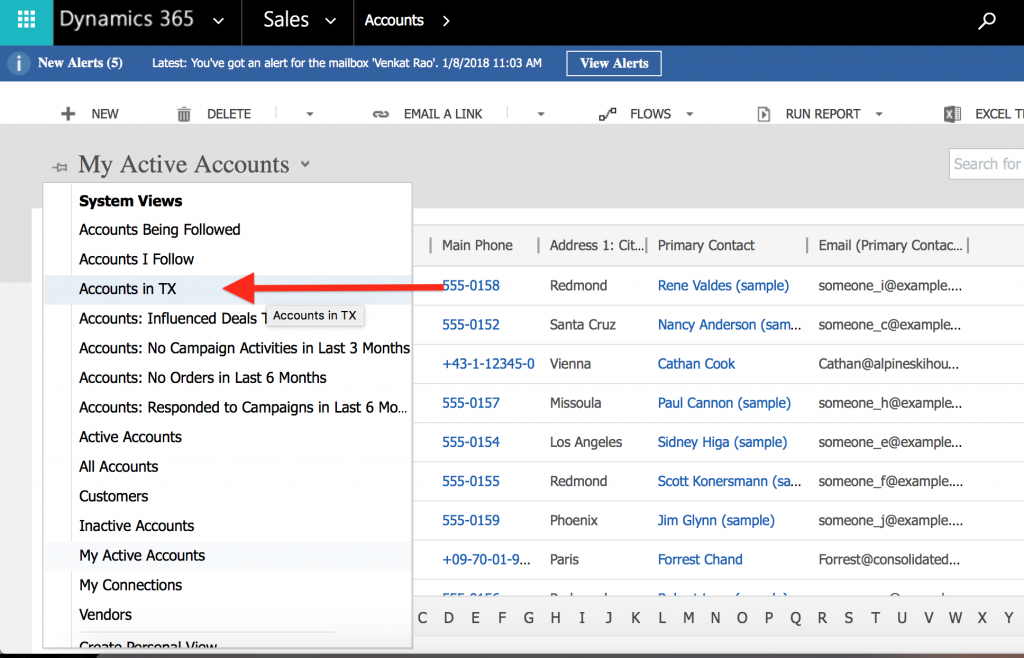Click the View Alerts button
The width and height of the screenshot is (1024, 658).
click(x=614, y=63)
